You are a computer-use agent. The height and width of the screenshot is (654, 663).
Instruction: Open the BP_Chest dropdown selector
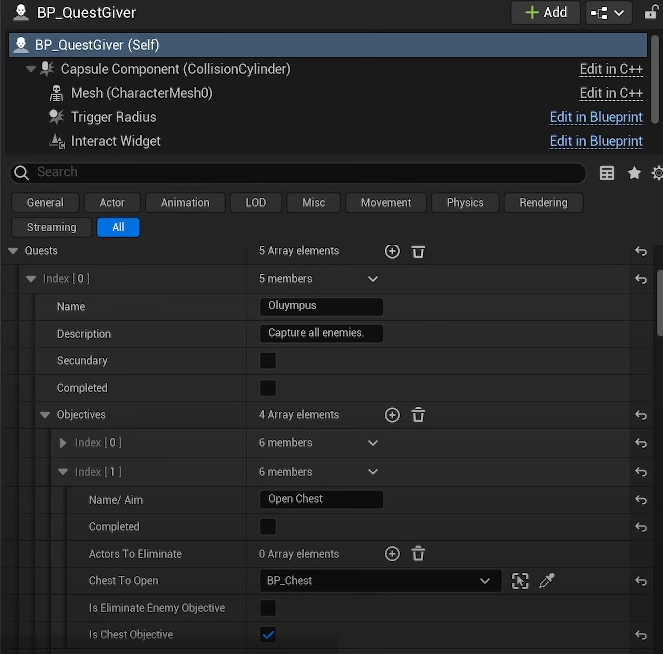(380, 581)
